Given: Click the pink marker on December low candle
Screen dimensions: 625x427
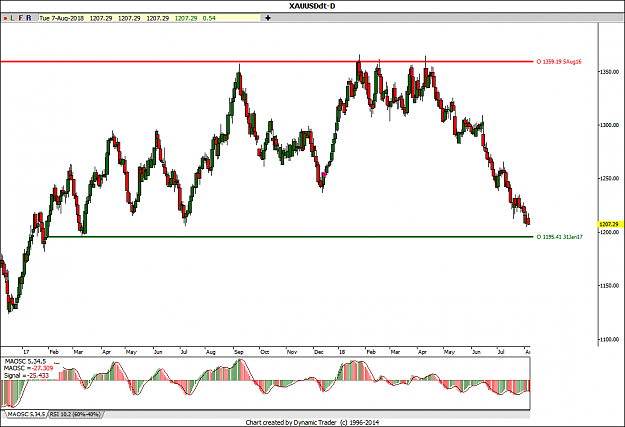Looking at the screenshot, I should [x=325, y=174].
